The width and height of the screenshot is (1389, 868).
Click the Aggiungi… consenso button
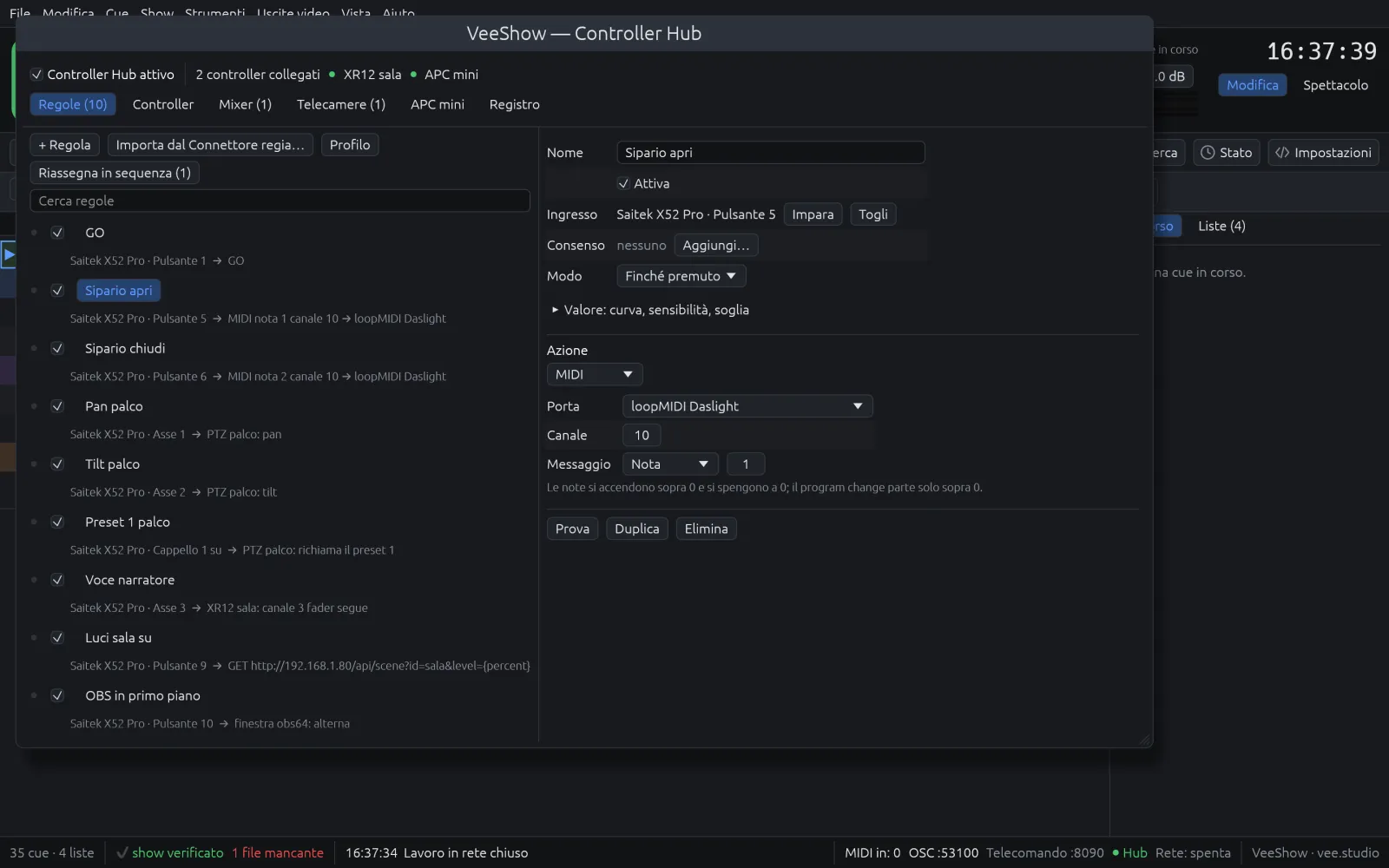click(x=716, y=246)
